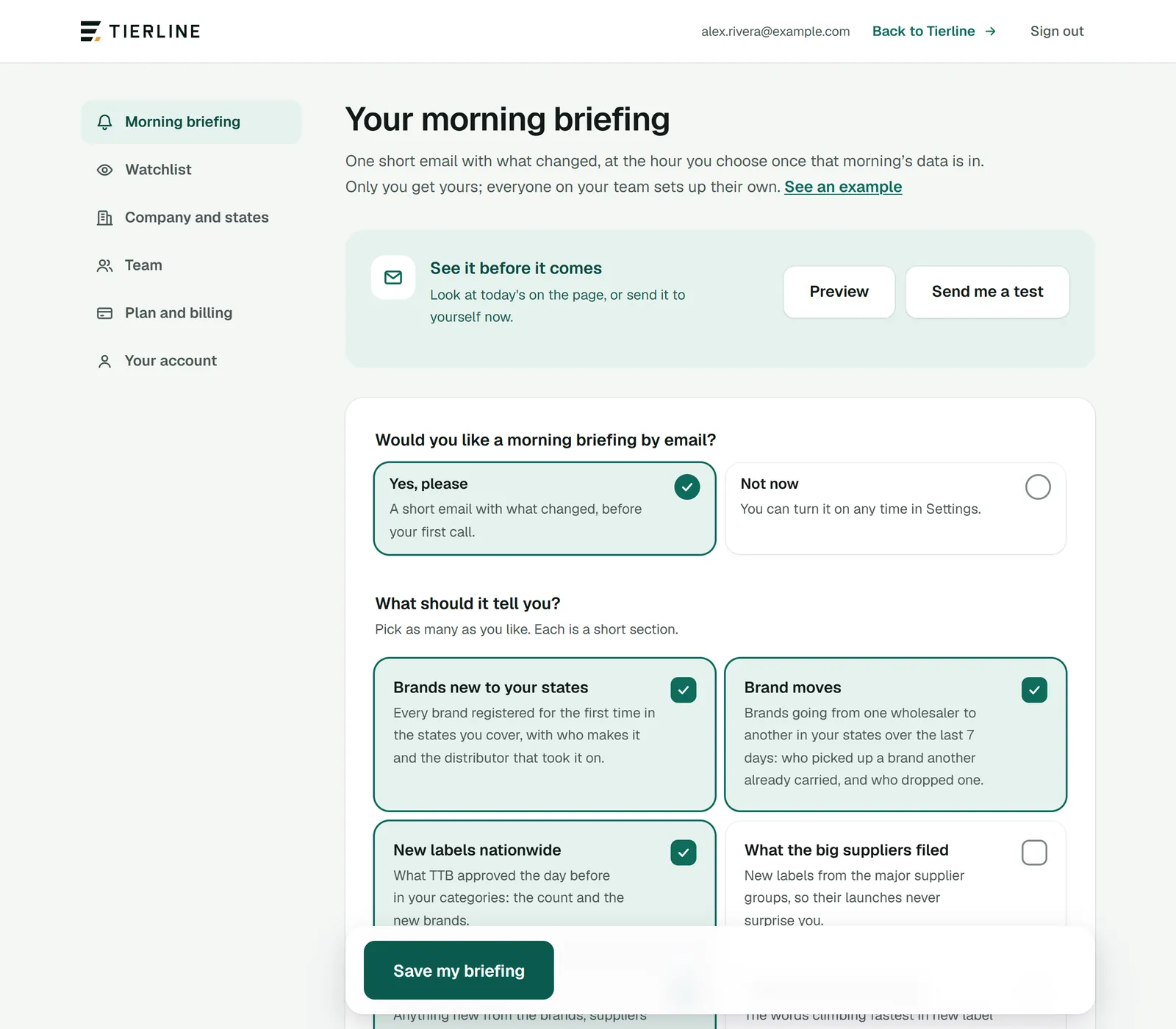
Task: Open the See an example link
Action: pos(843,187)
